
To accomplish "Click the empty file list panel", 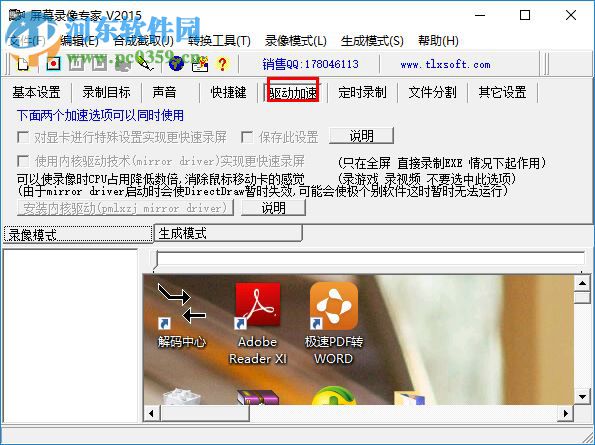I will tap(70, 336).
